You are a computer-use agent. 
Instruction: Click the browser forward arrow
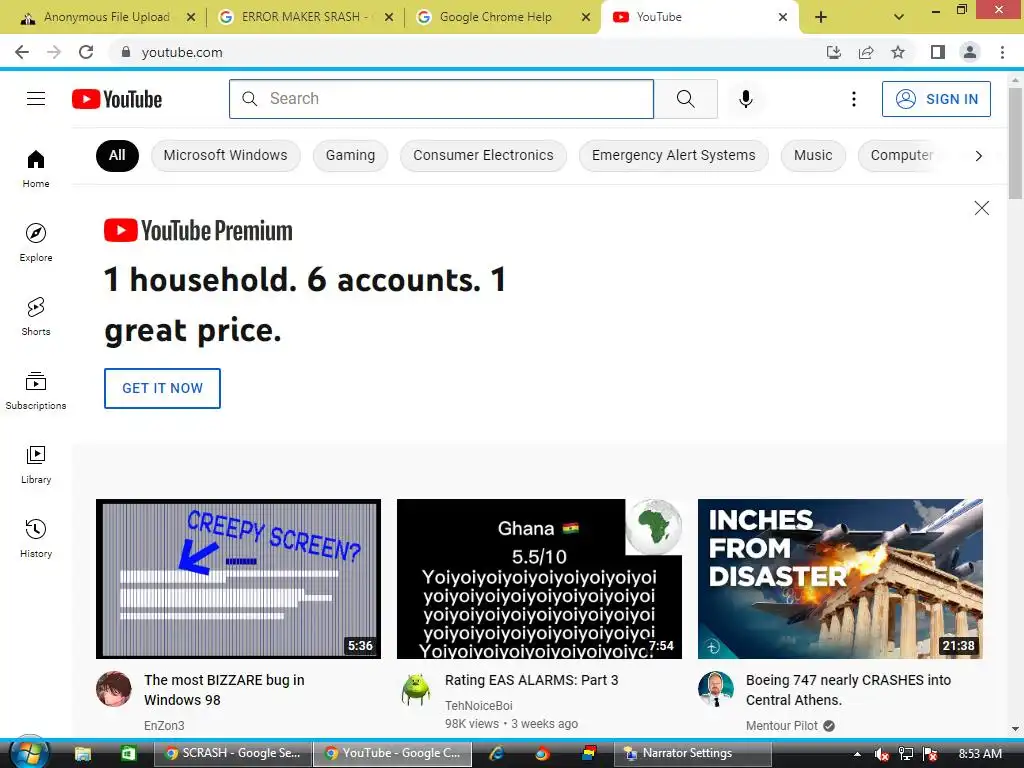tap(54, 52)
